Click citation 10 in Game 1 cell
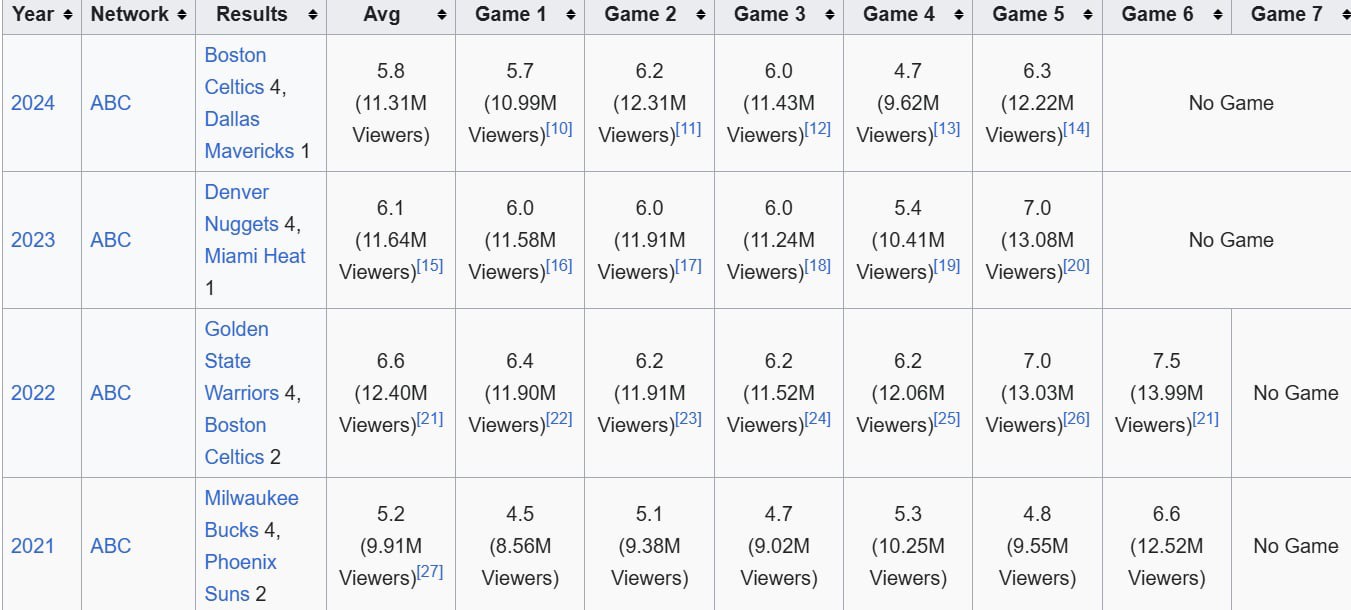This screenshot has height=610, width=1351. pyautogui.click(x=559, y=129)
